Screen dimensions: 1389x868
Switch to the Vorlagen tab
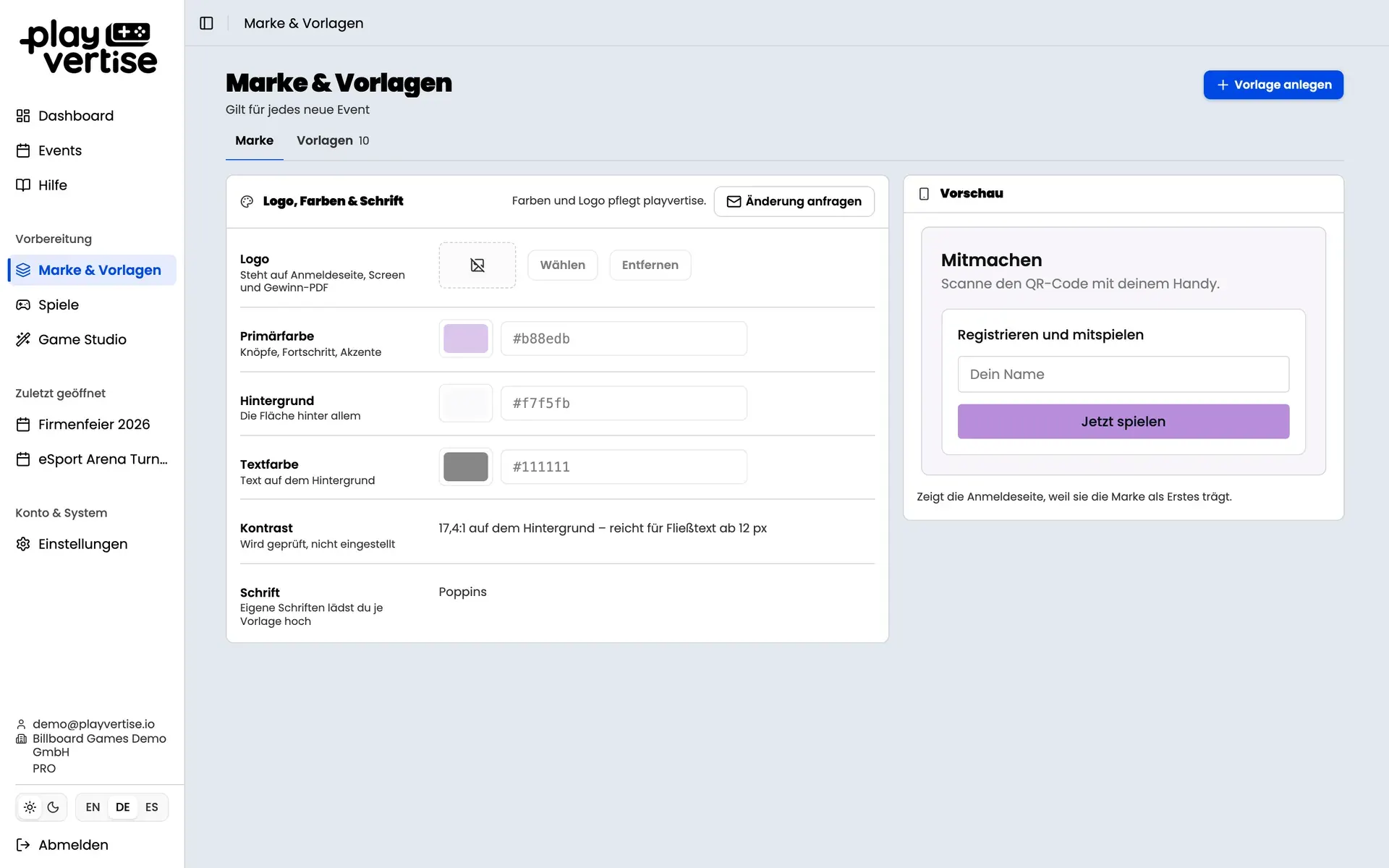[333, 140]
